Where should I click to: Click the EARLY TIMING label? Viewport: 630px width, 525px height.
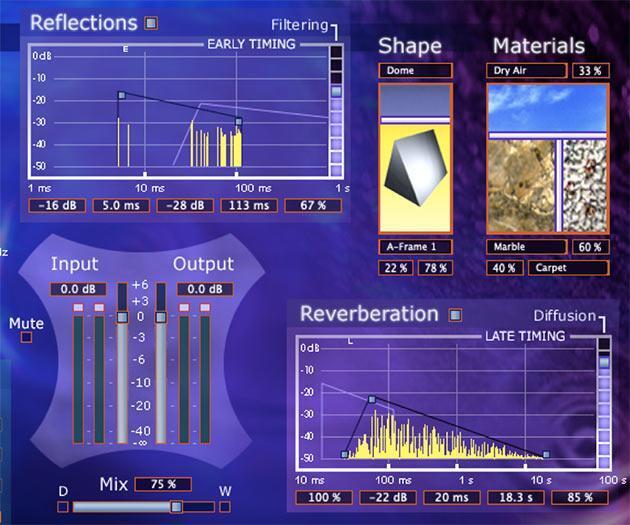point(252,44)
